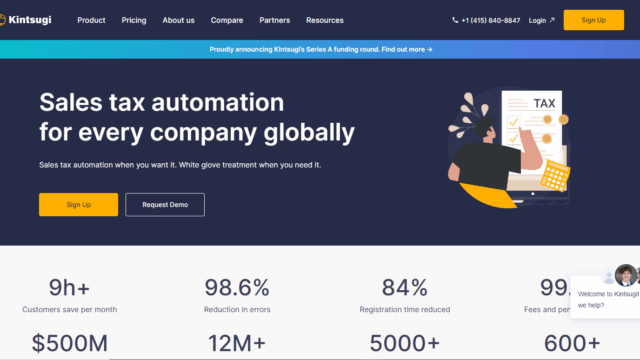Viewport: 640px width, 360px height.
Task: Click the 9h+ statistic
Action: (x=69, y=287)
